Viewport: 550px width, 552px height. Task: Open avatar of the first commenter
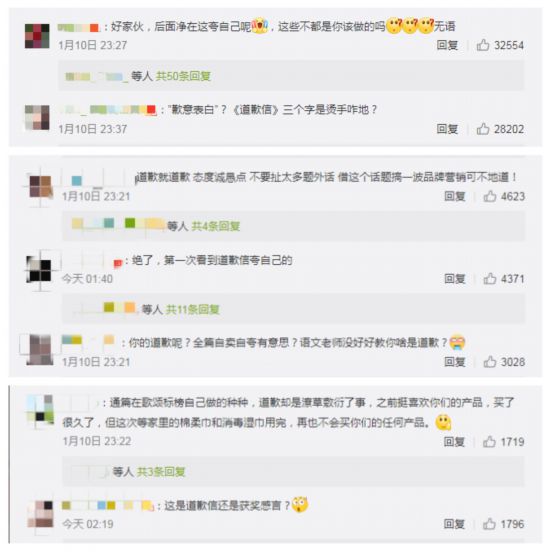37,36
